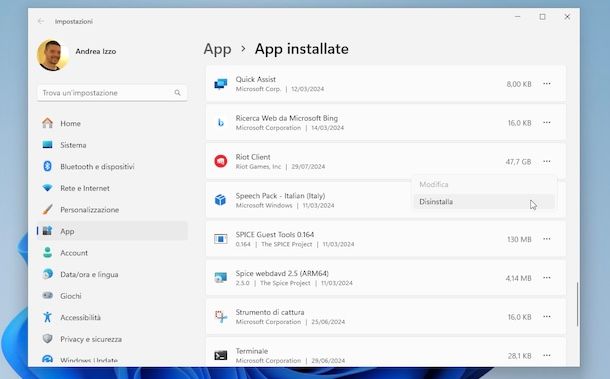Click the app list vertical scrollbar
The height and width of the screenshot is (379, 610).
pos(577,304)
